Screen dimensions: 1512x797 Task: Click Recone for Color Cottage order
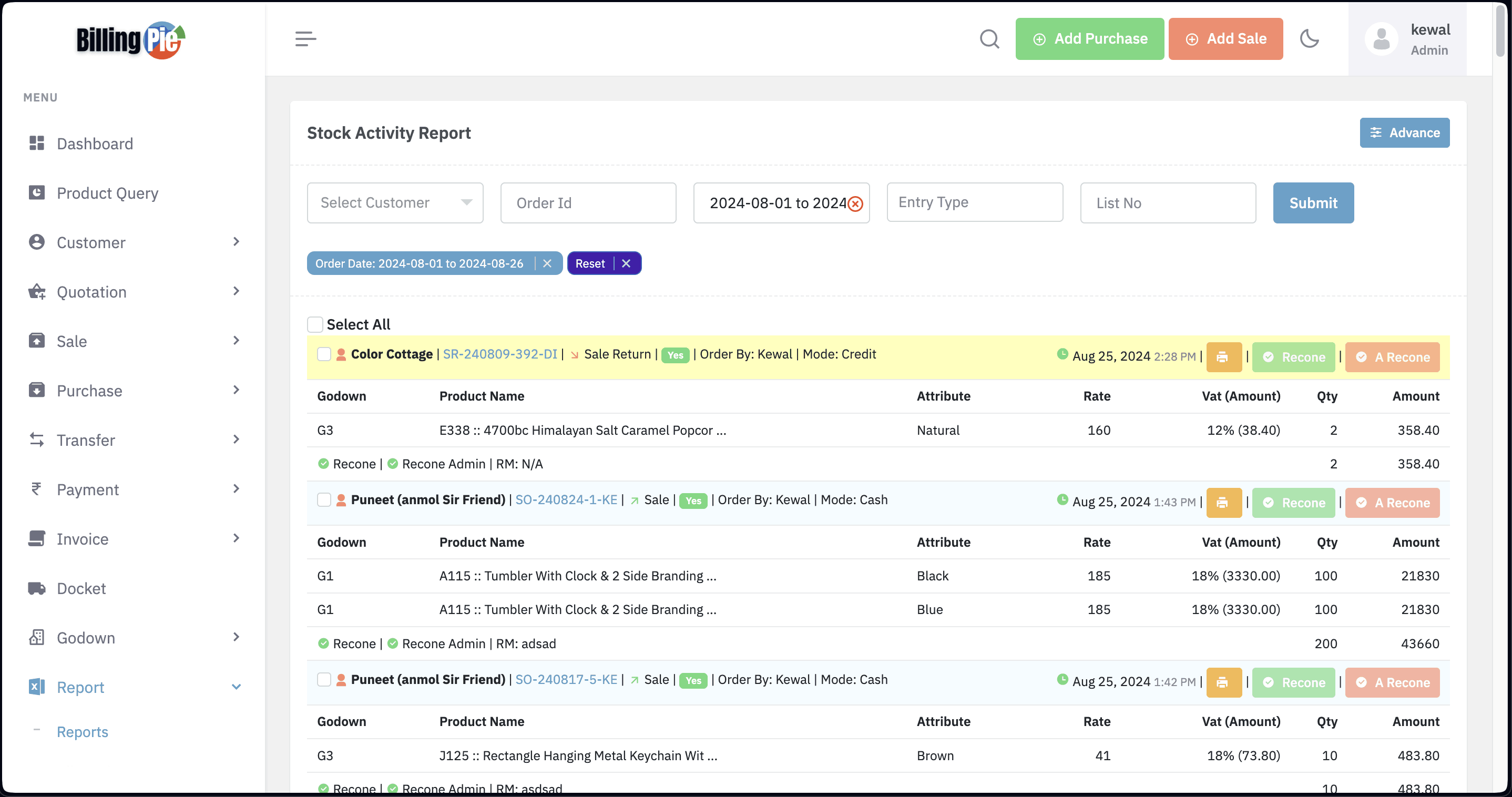pyautogui.click(x=1293, y=357)
